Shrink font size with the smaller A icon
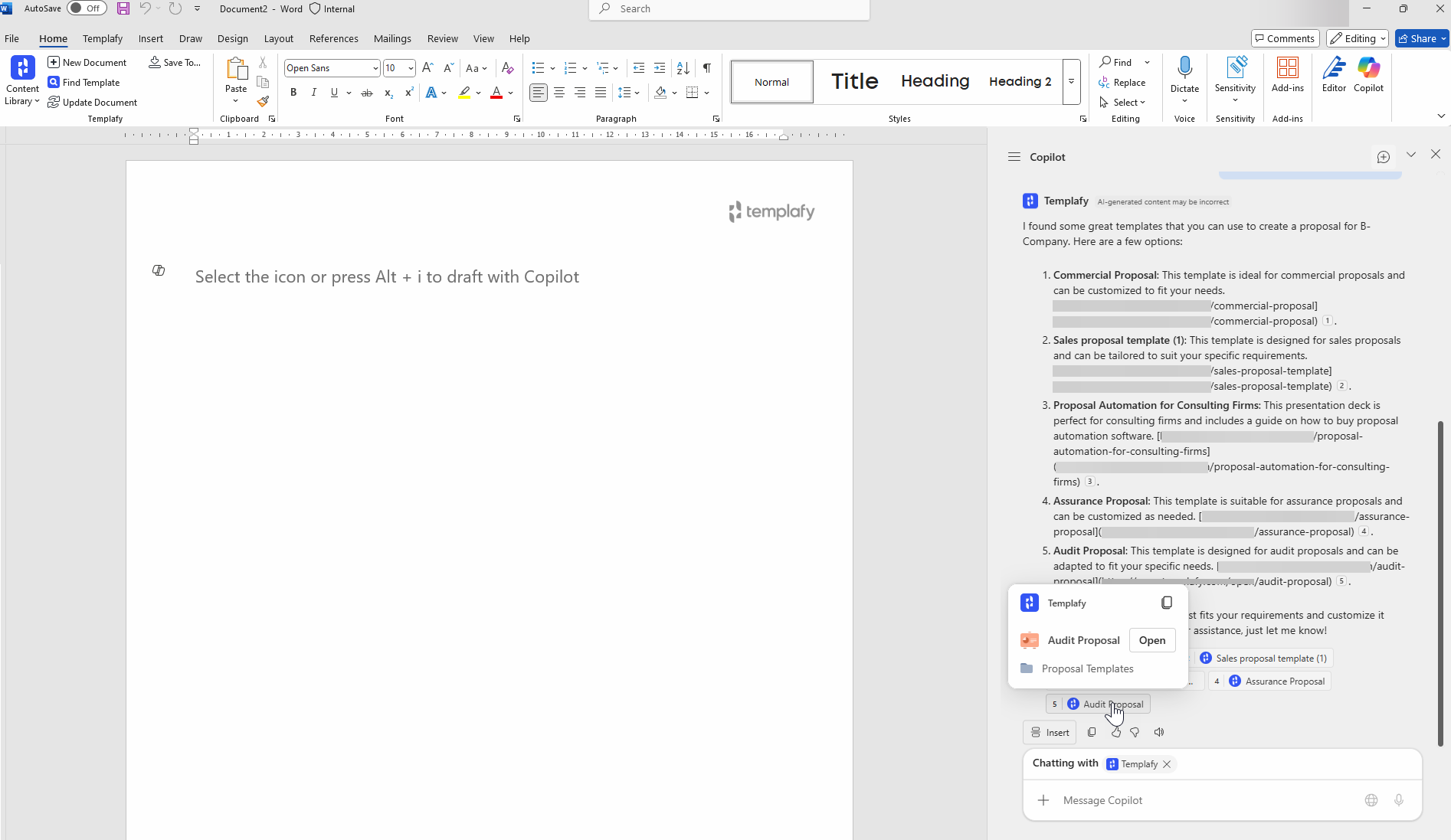Screen dimensions: 1451x840 point(448,68)
